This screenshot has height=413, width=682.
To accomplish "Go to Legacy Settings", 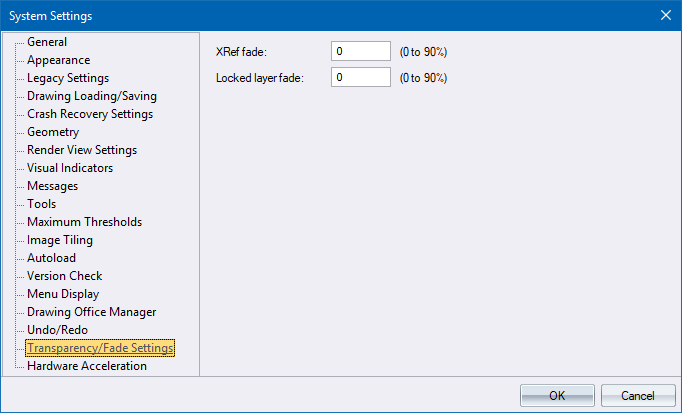I will (x=68, y=78).
